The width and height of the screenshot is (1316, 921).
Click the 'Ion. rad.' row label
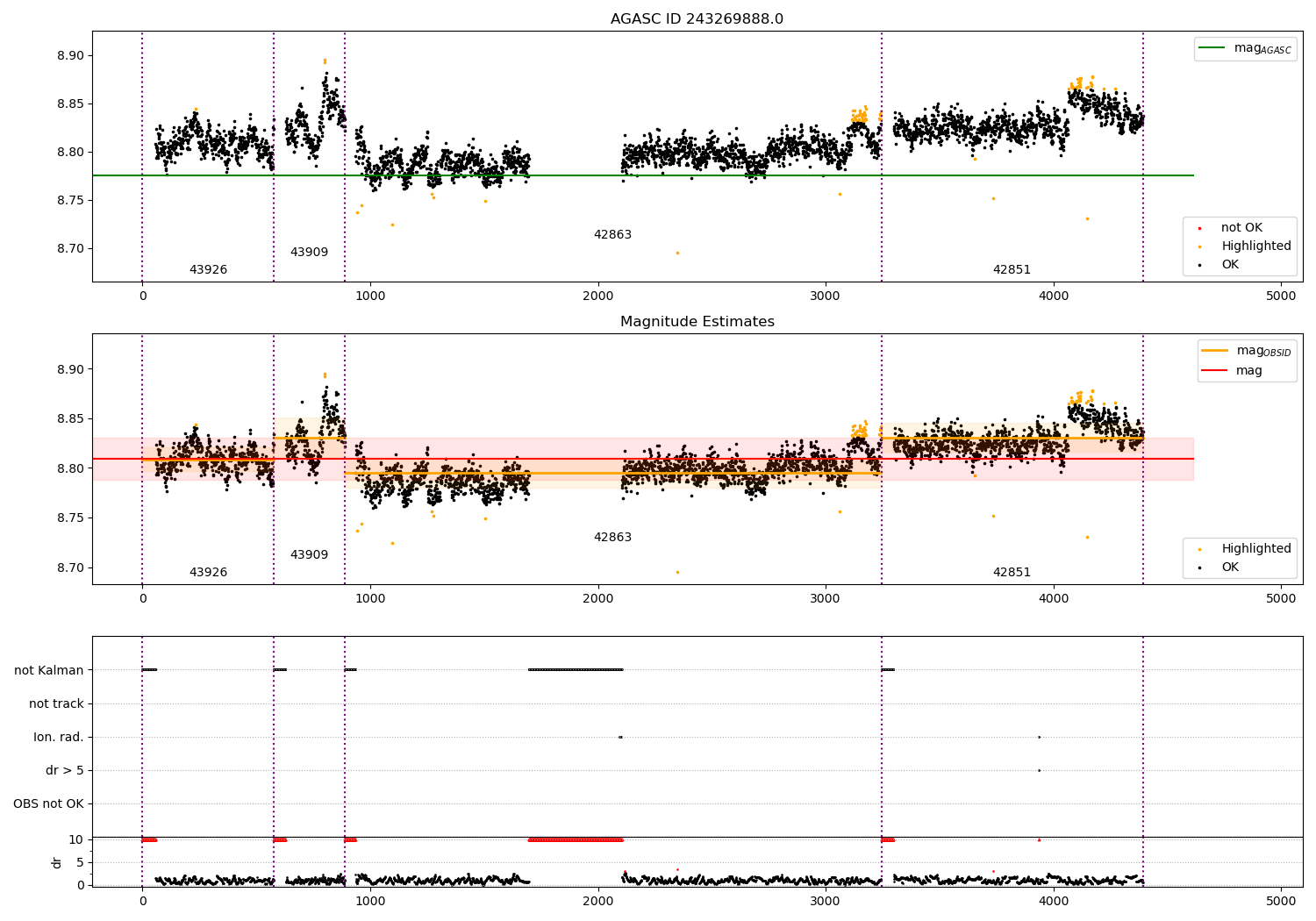tap(59, 737)
